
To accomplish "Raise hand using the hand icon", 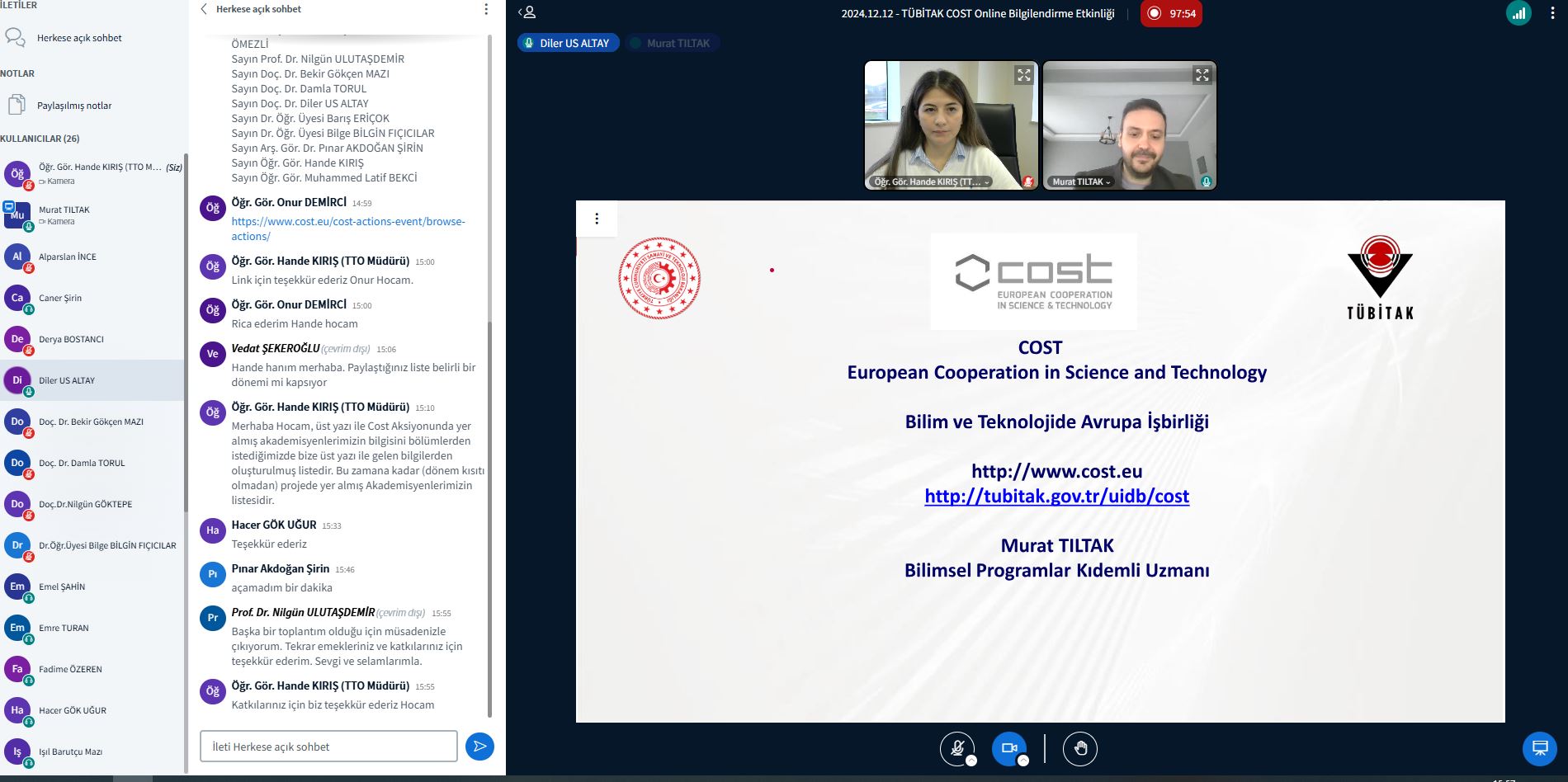I will coord(1080,748).
